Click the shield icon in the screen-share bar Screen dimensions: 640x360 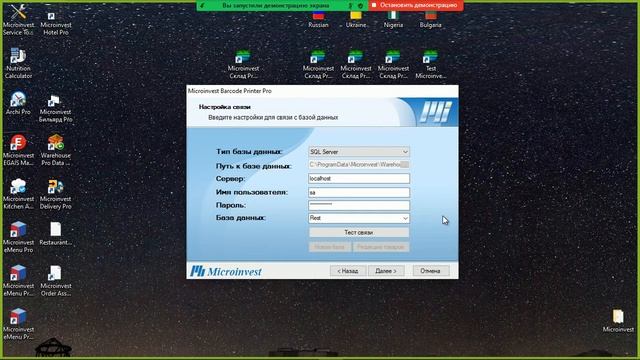tap(360, 6)
